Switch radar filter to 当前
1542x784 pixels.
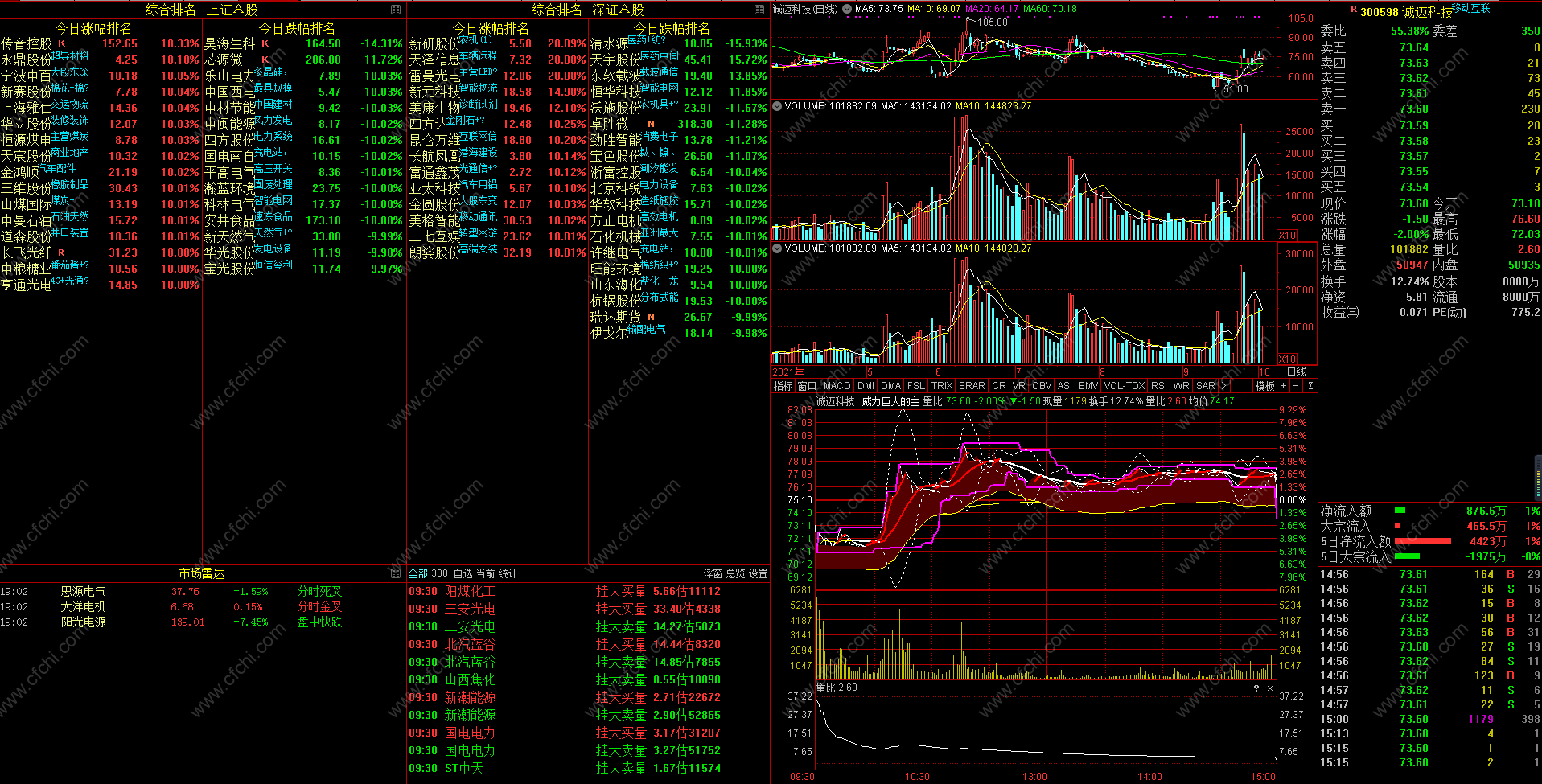point(485,573)
